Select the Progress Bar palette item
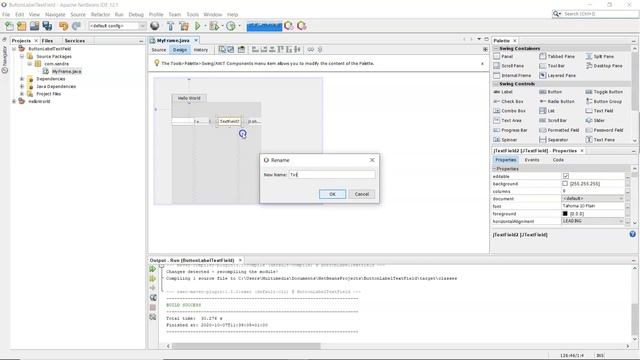Screen dimensions: 640x360 (x=510, y=130)
